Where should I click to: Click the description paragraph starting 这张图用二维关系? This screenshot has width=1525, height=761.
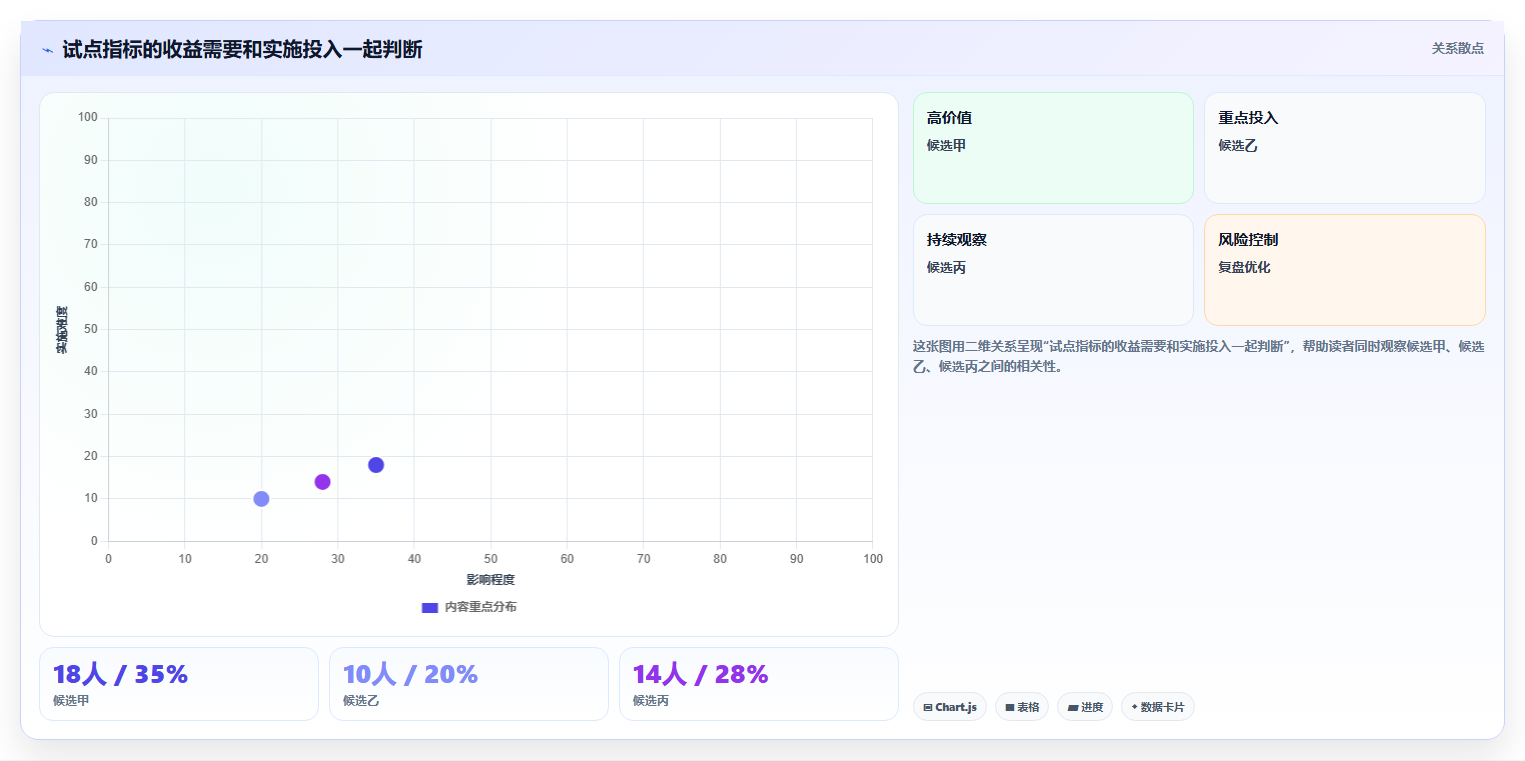pos(1198,356)
